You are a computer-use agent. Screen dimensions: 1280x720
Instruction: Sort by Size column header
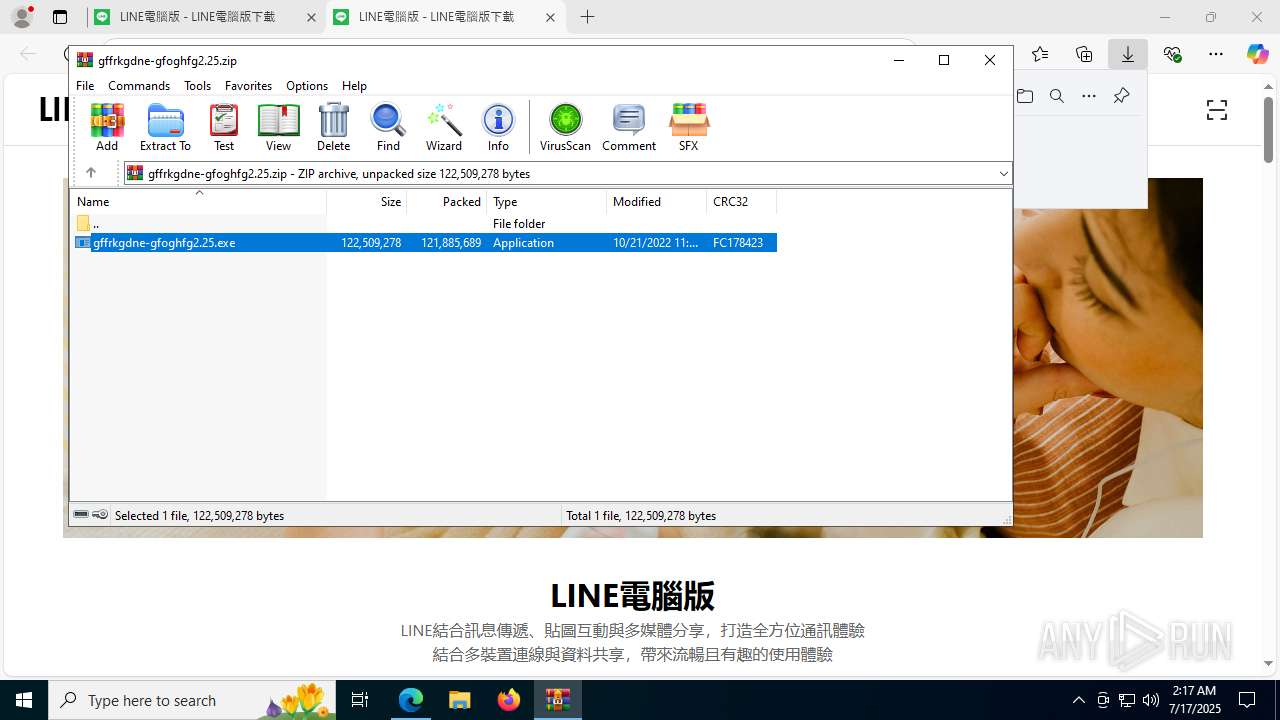coord(366,202)
